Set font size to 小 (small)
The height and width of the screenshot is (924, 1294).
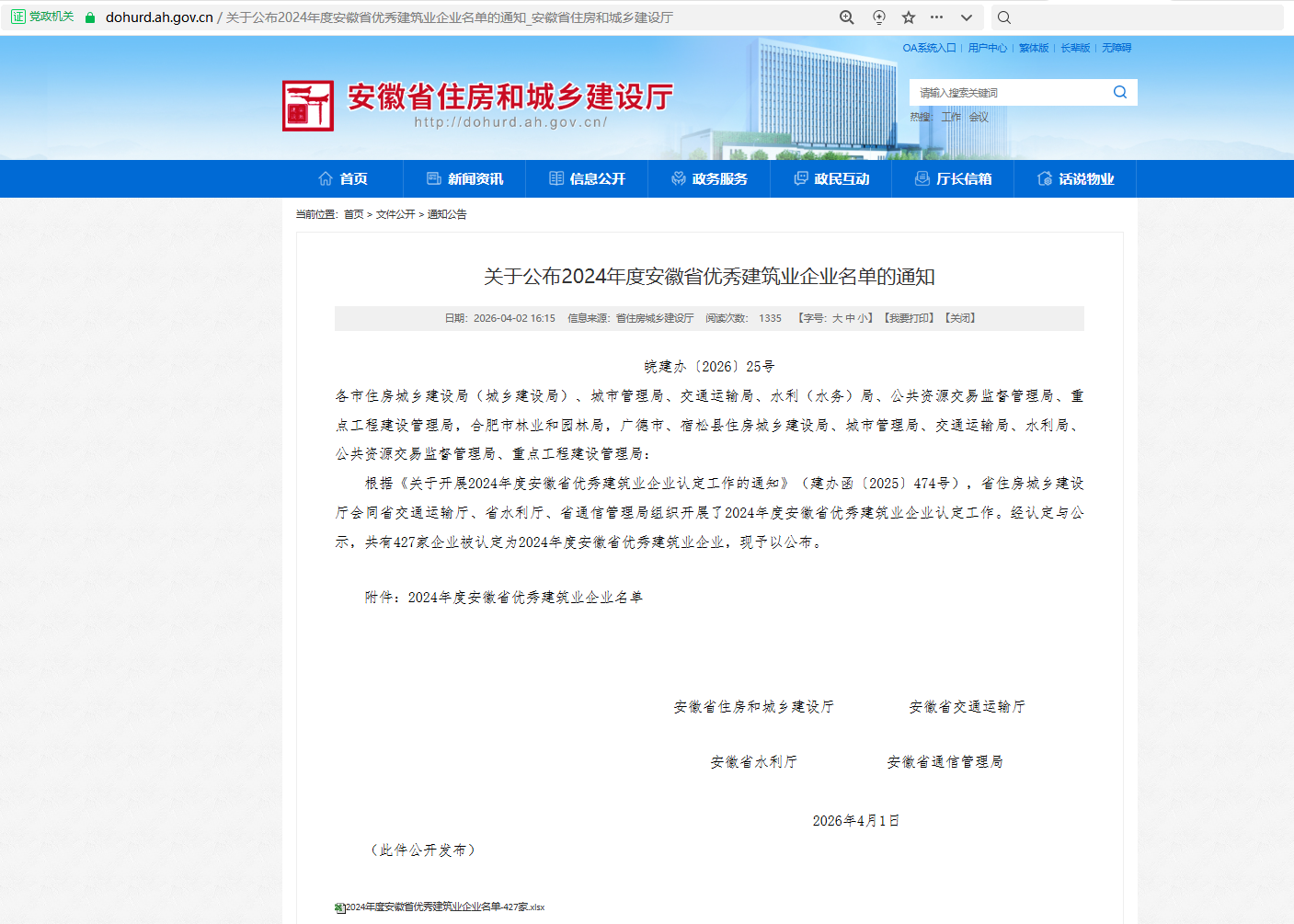click(x=864, y=318)
